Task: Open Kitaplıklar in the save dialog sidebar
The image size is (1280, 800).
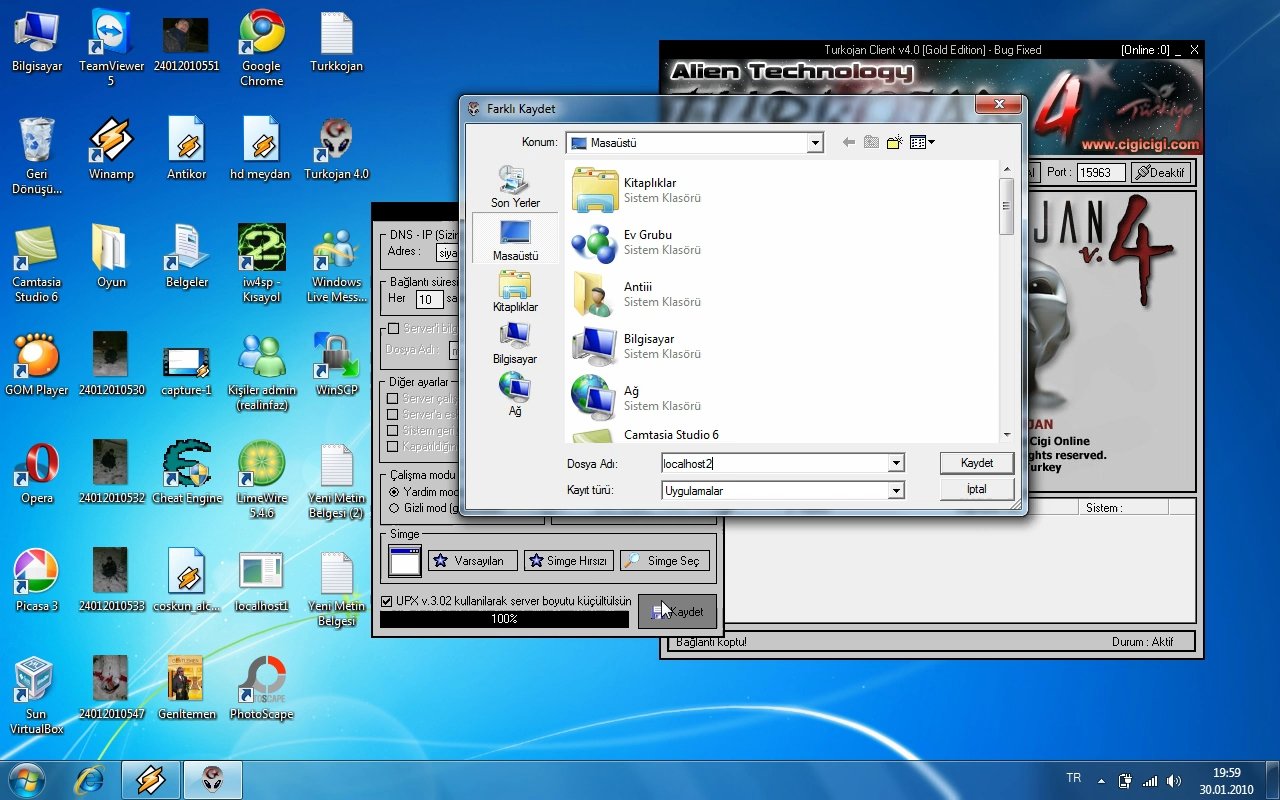Action: pyautogui.click(x=515, y=292)
